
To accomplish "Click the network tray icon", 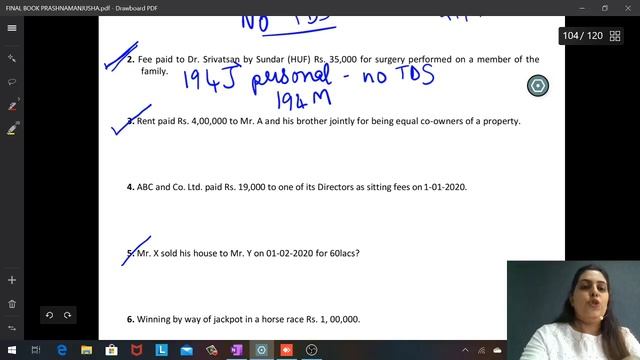I will (x=482, y=350).
